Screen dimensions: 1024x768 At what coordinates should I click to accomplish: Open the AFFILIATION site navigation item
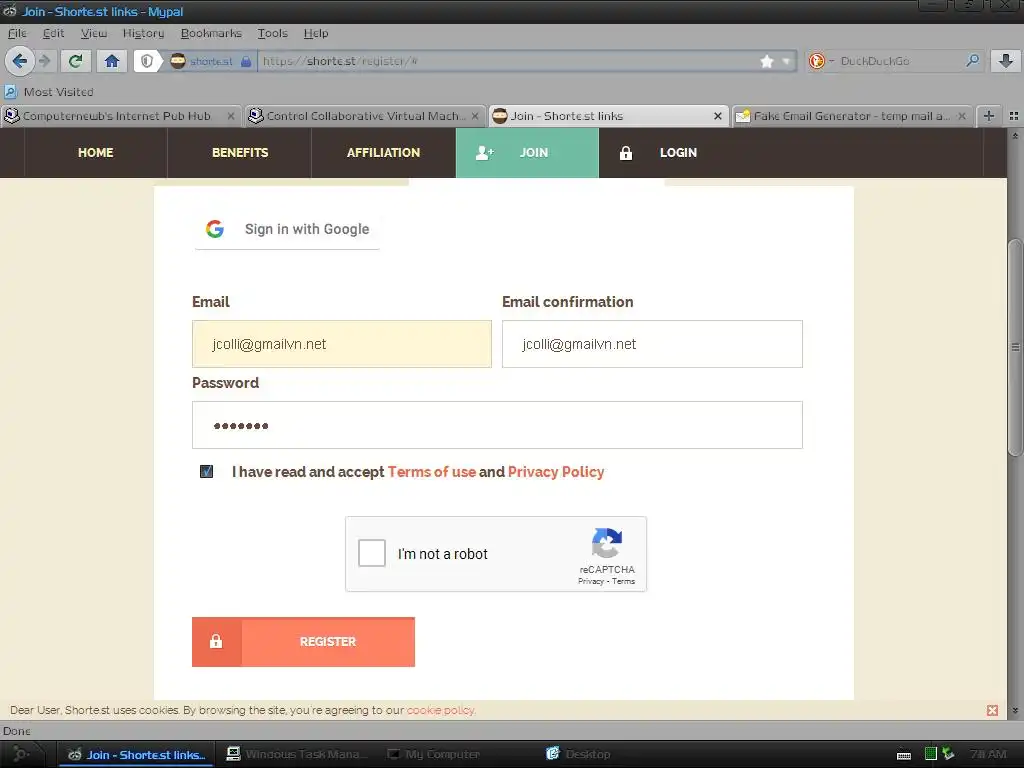[383, 153]
